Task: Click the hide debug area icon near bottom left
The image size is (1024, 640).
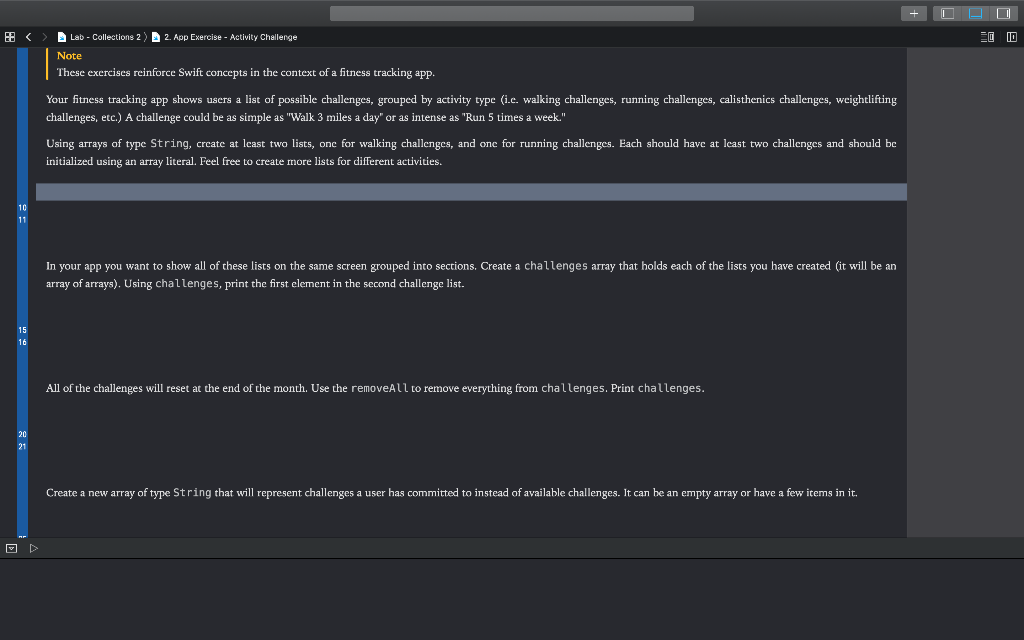Action: pos(11,548)
